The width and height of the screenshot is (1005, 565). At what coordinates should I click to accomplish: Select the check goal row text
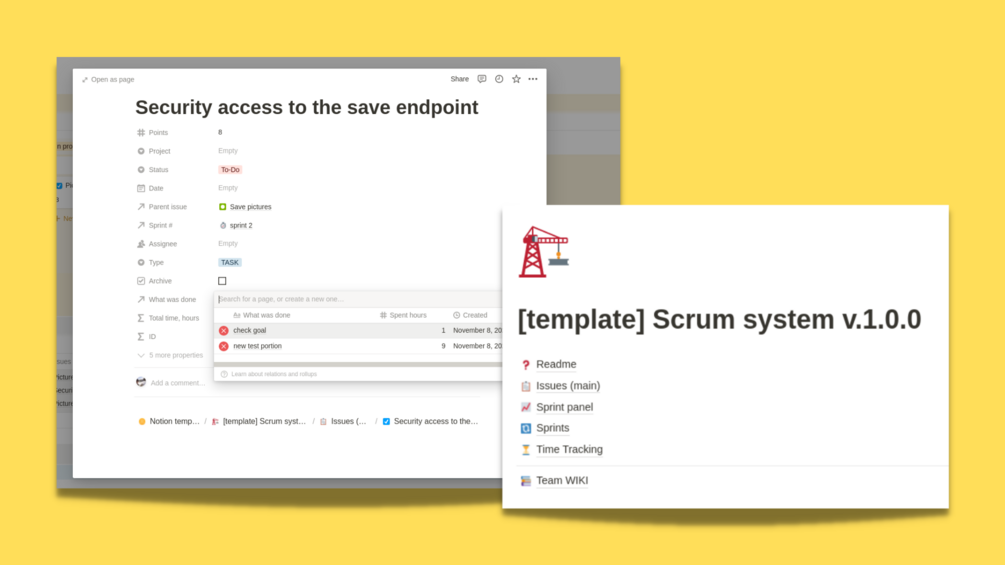(x=249, y=331)
